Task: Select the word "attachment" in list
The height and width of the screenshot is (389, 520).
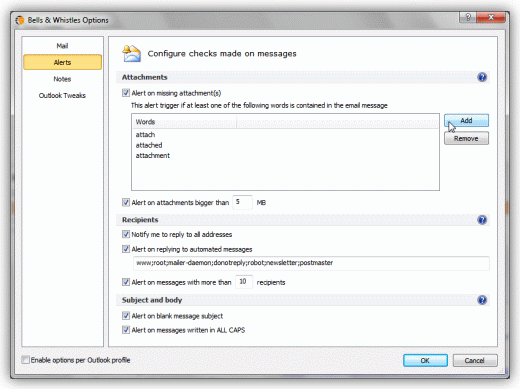Action: [x=153, y=156]
